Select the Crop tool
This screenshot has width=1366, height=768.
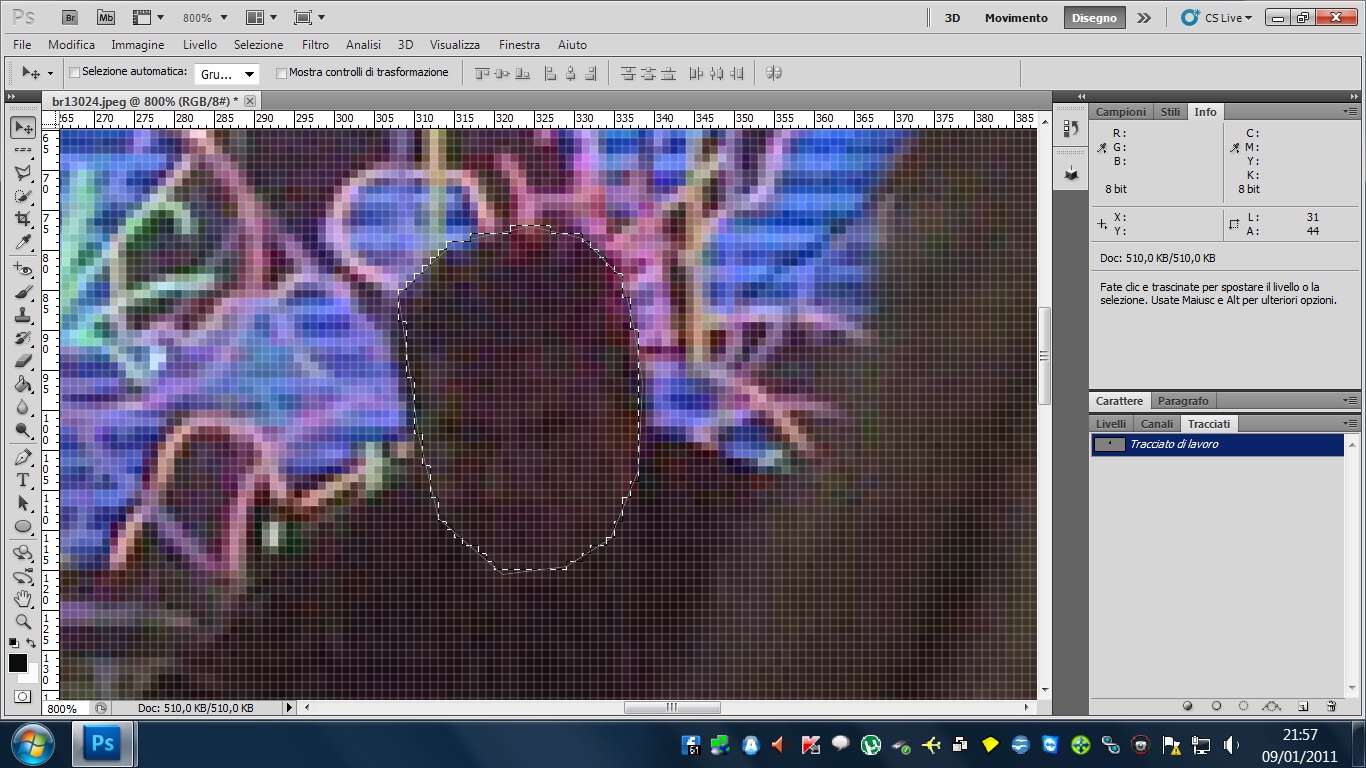point(23,220)
